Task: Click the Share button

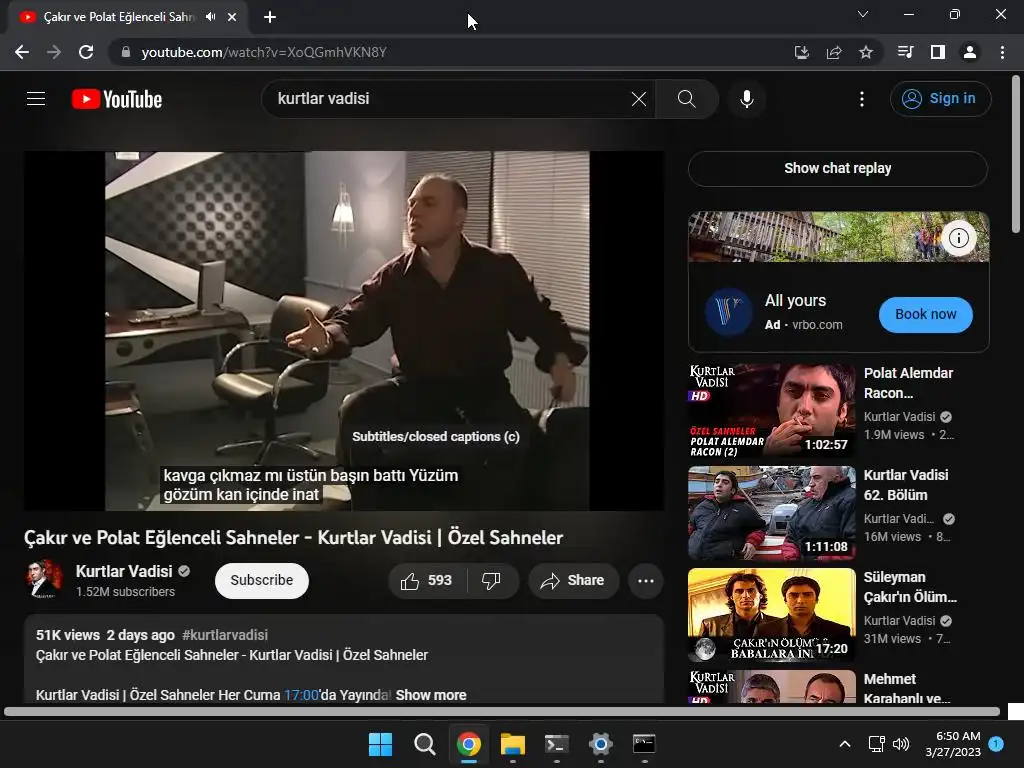Action: click(x=573, y=581)
